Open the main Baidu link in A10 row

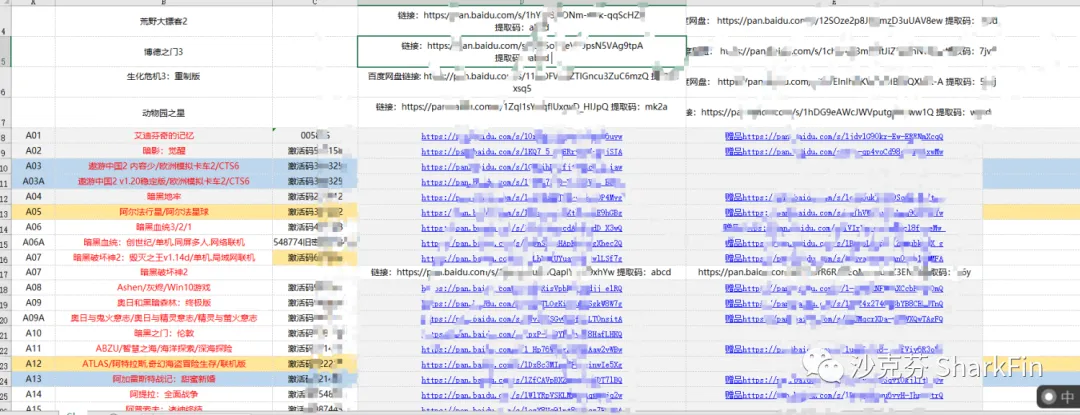coord(523,334)
